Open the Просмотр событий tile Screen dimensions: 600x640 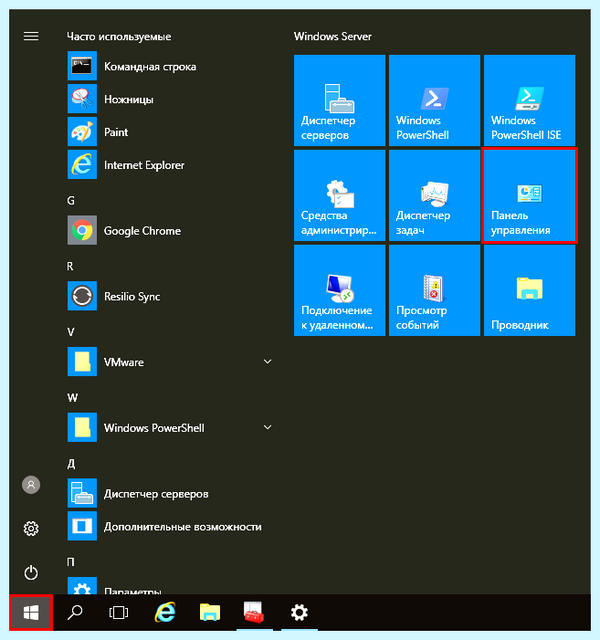tap(435, 291)
